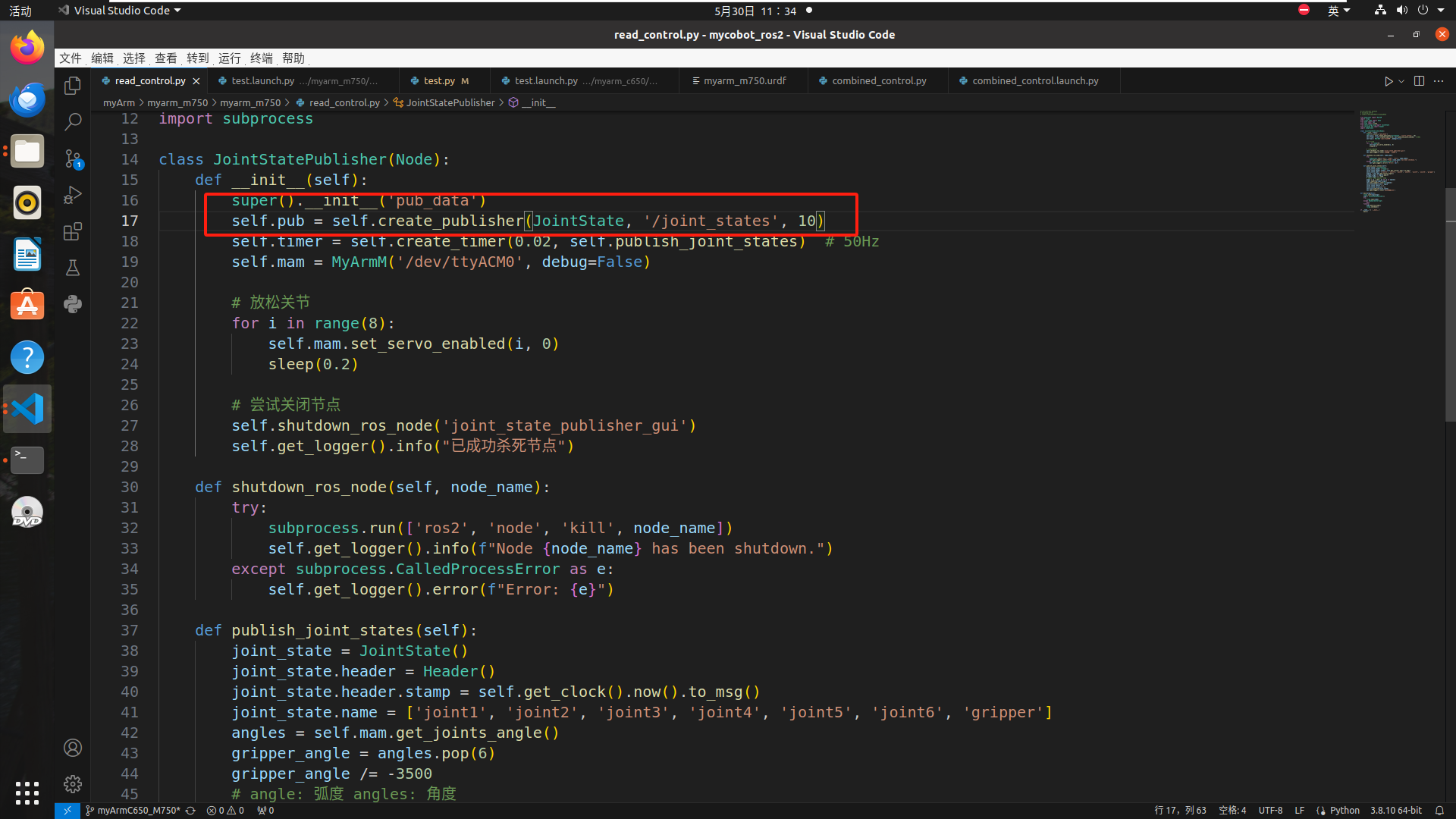Click the split editor right icon

[1419, 81]
